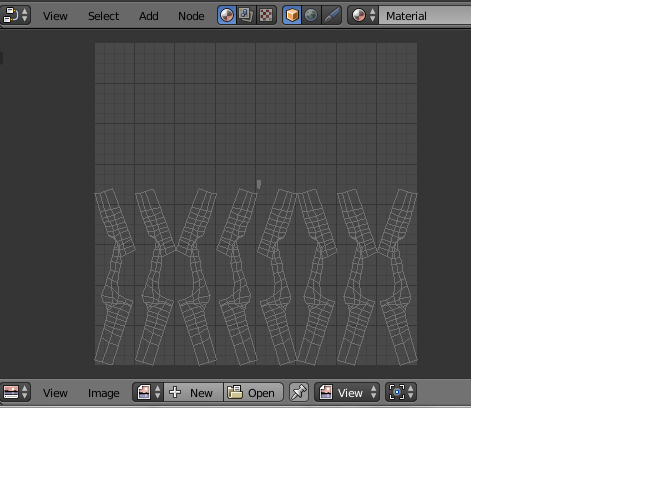This screenshot has height=498, width=661.
Task: Open the Select menu
Action: click(103, 16)
